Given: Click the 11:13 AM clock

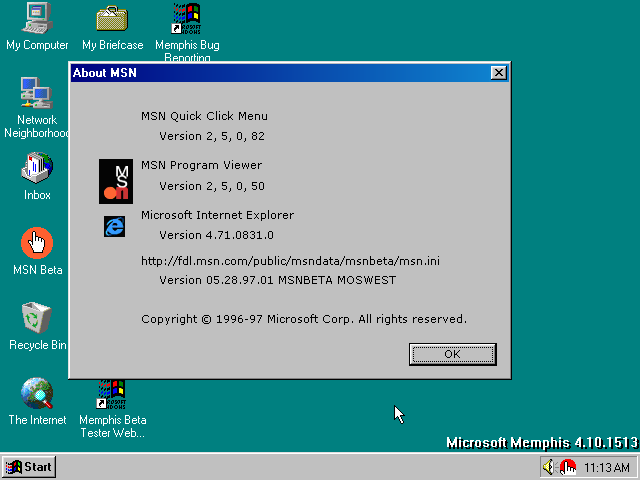Looking at the screenshot, I should tap(606, 467).
